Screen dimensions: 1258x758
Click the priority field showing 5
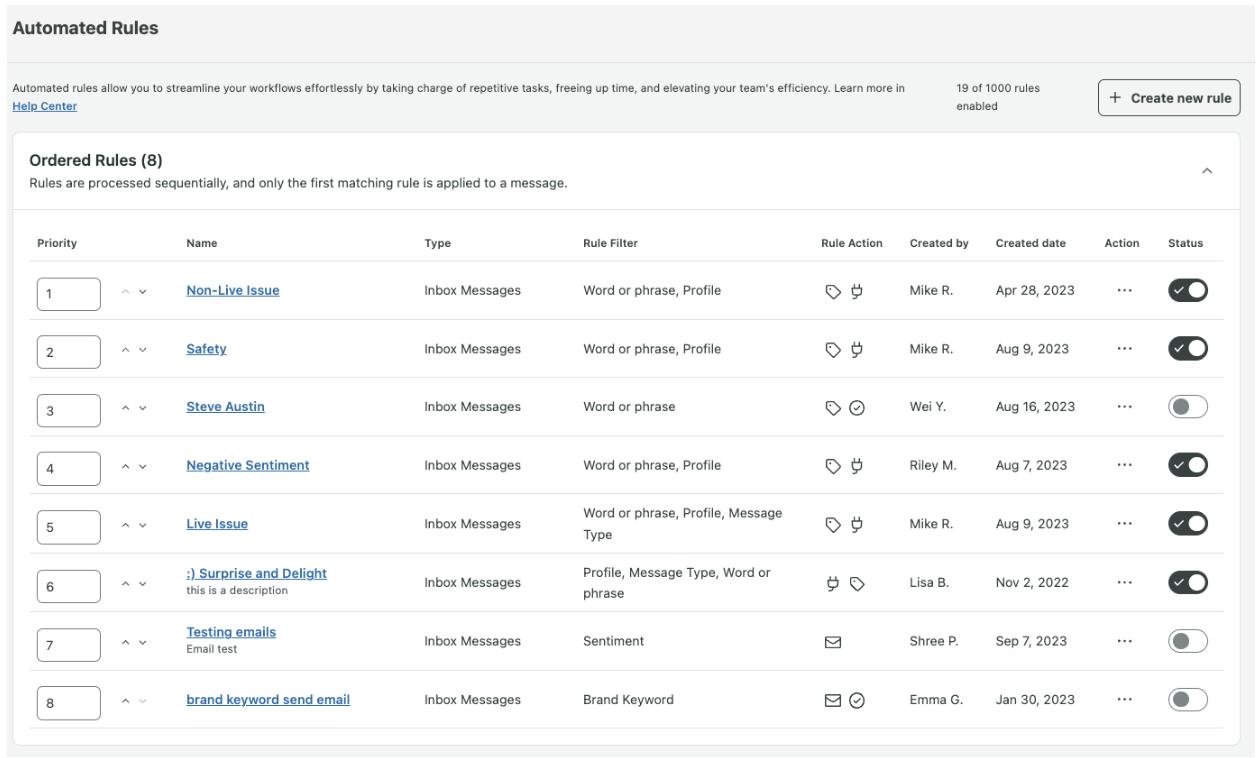click(69, 527)
